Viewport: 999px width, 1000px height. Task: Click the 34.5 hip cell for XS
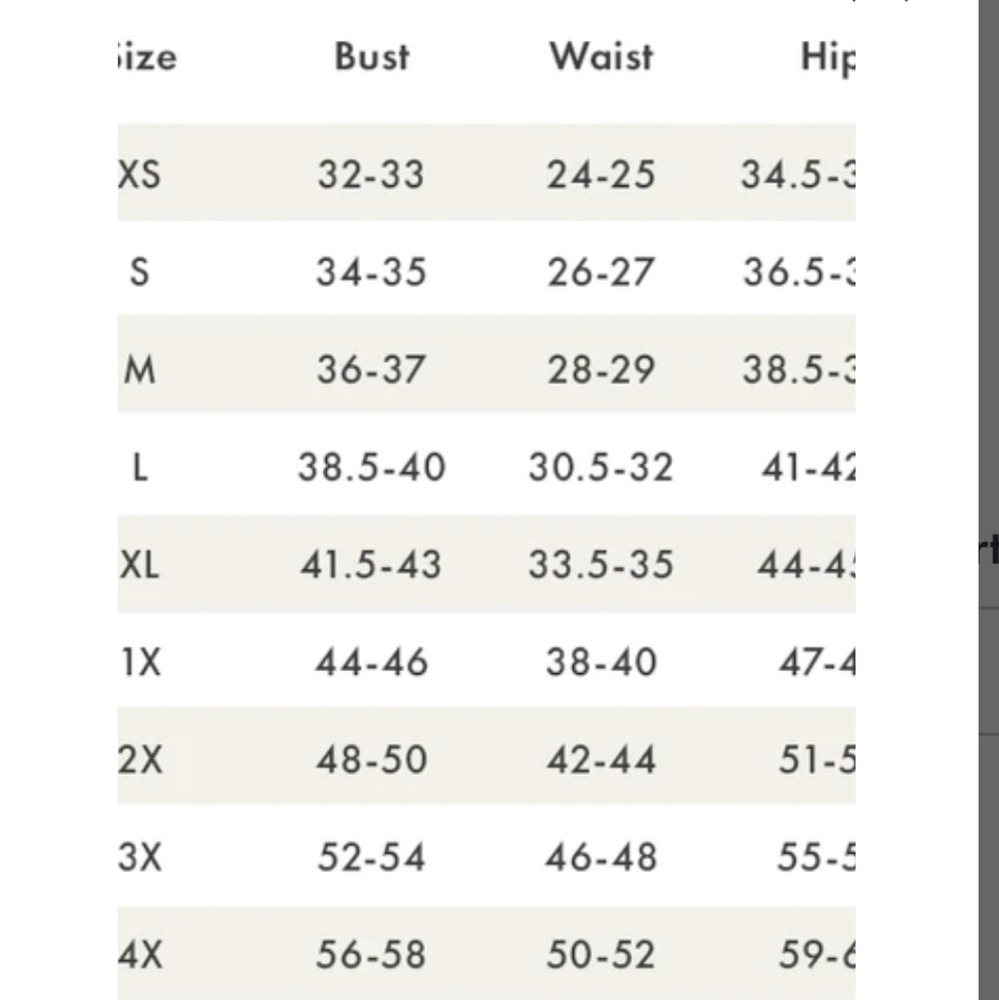click(797, 174)
